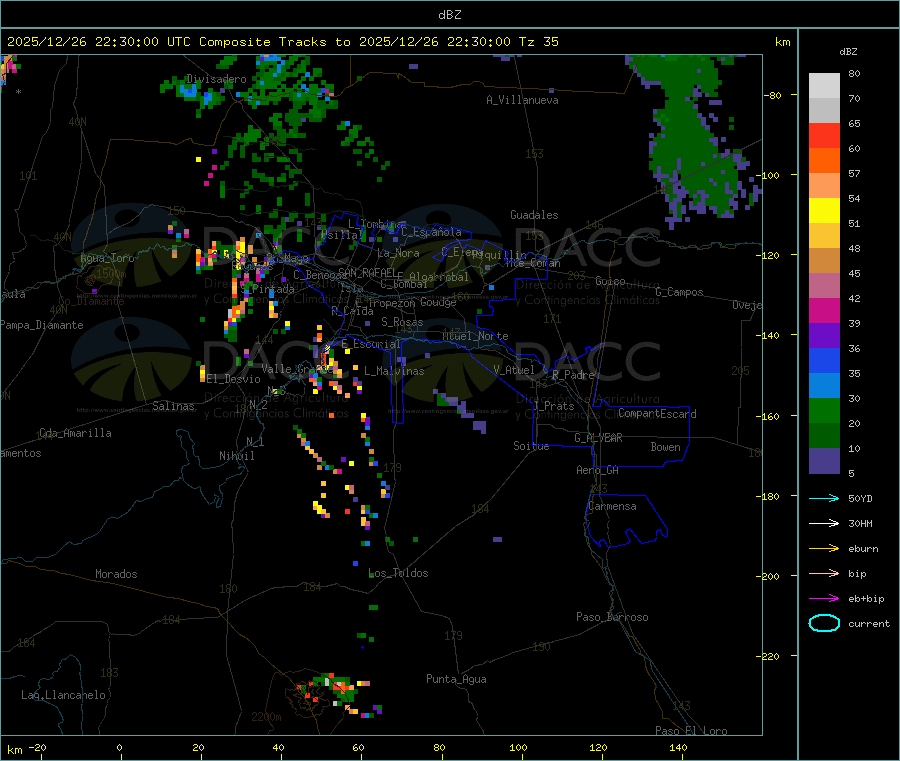This screenshot has height=761, width=900.
Task: Click the -80 km axis tick on right
Action: 775,95
